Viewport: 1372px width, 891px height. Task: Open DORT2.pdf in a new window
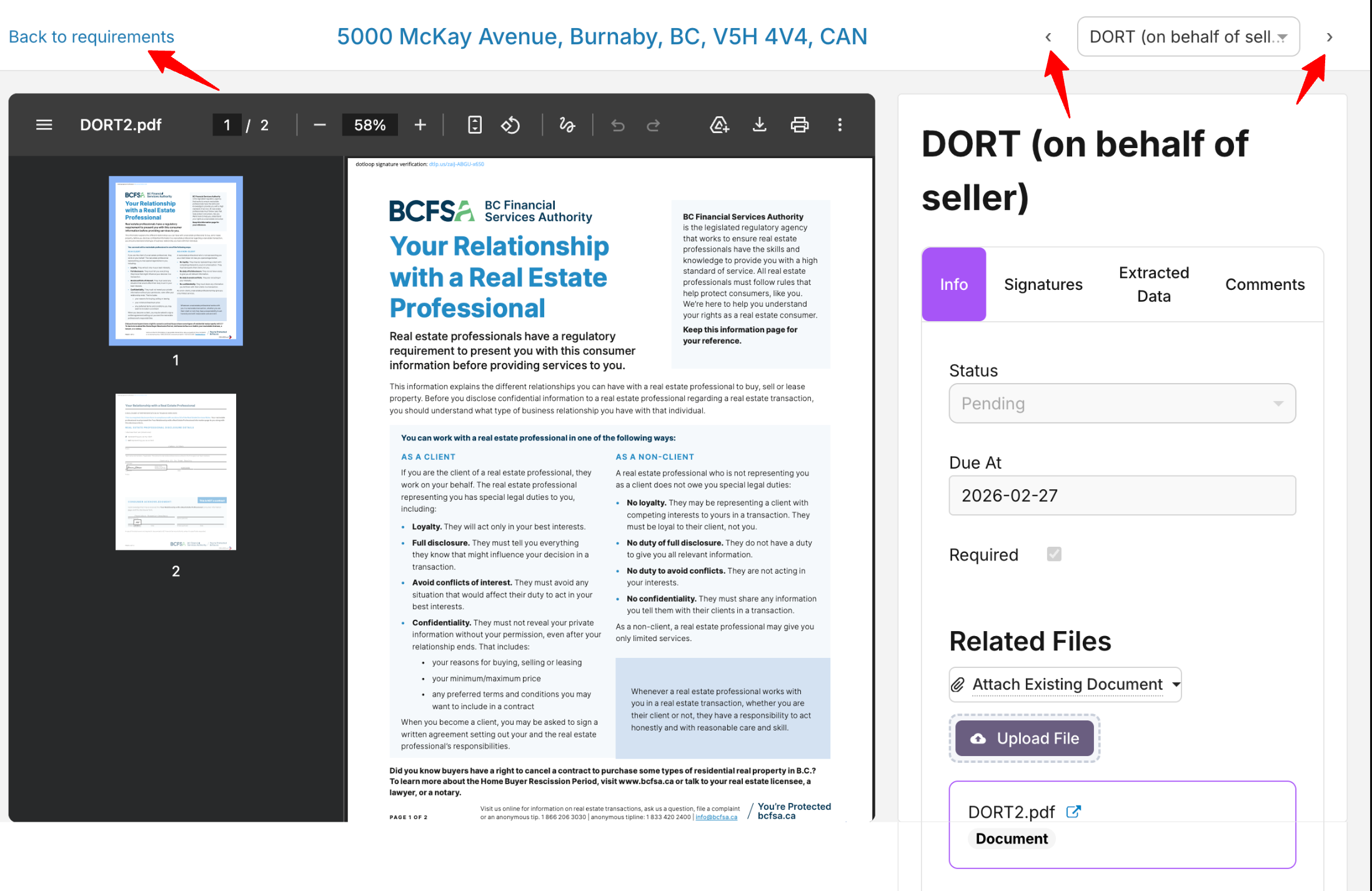[1073, 812]
